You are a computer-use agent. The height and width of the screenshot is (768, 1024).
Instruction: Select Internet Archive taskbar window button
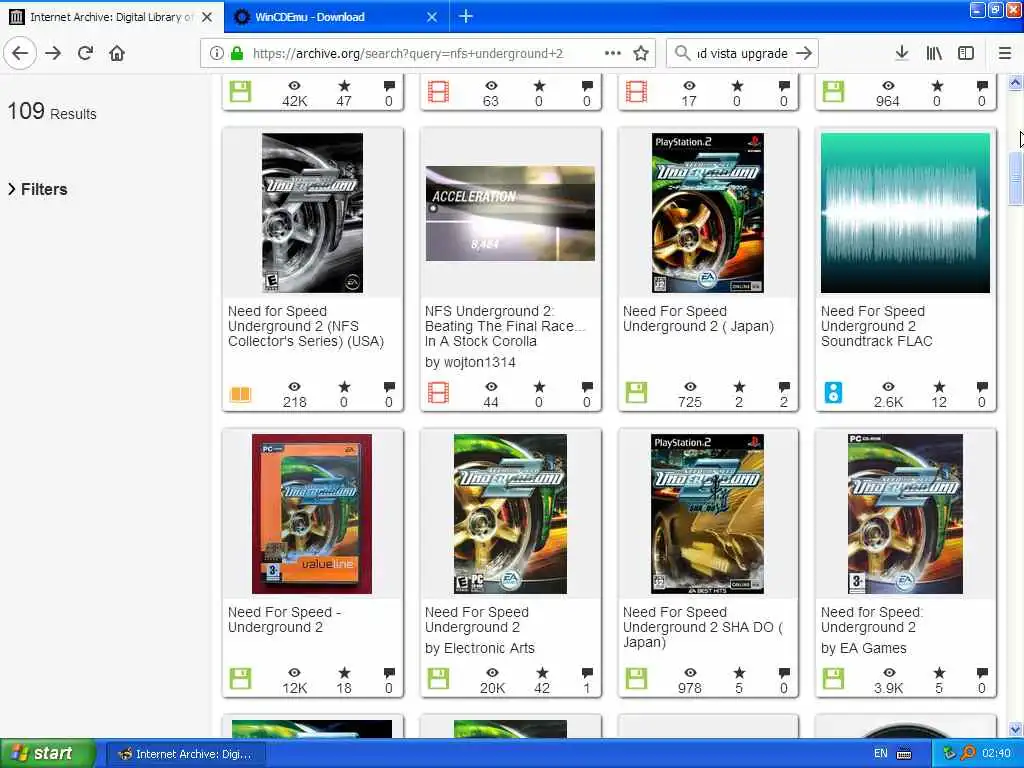click(185, 754)
